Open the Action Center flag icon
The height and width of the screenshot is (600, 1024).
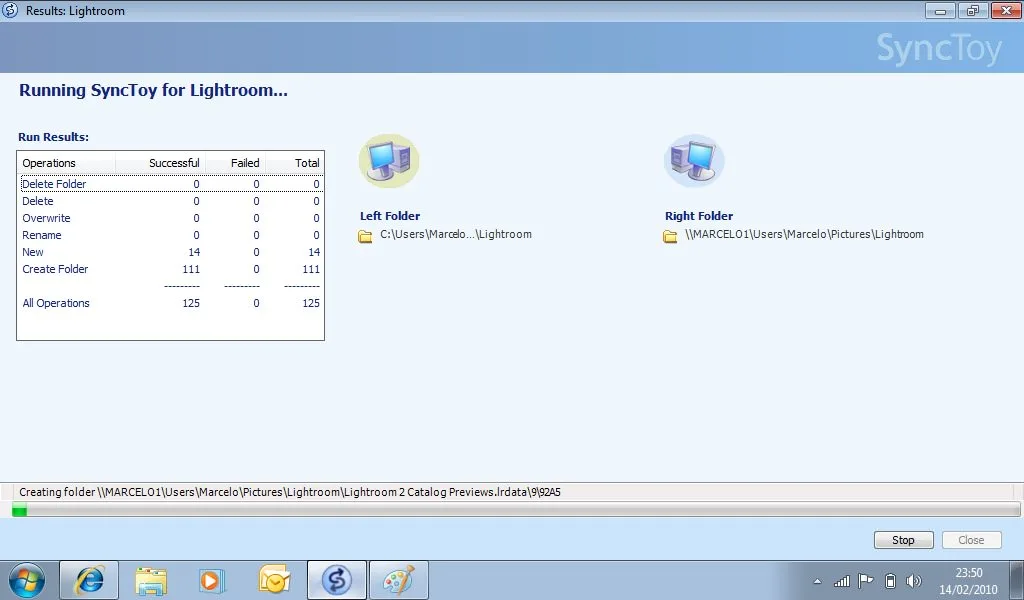[866, 580]
